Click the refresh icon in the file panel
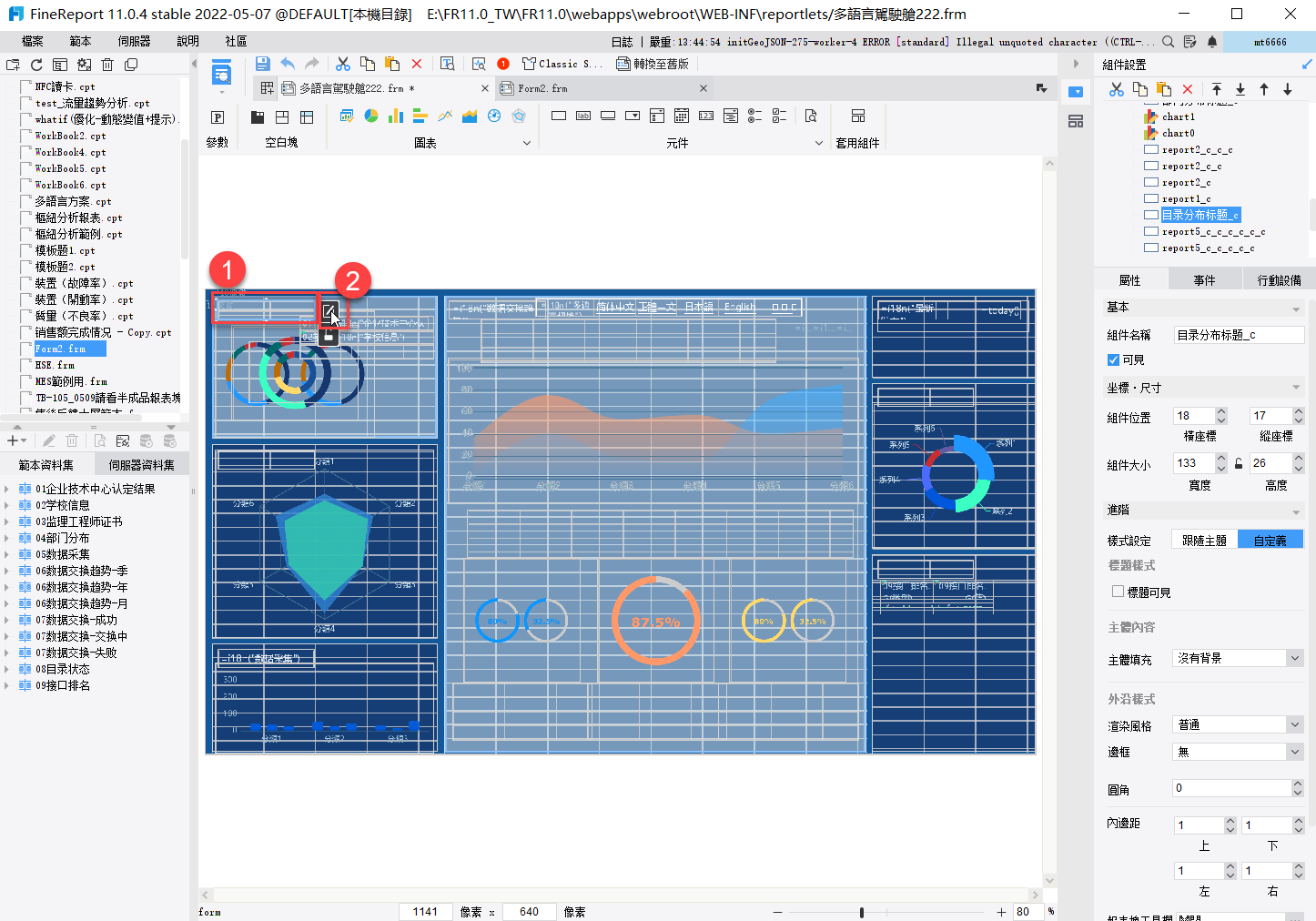1316x921 pixels. (x=36, y=65)
